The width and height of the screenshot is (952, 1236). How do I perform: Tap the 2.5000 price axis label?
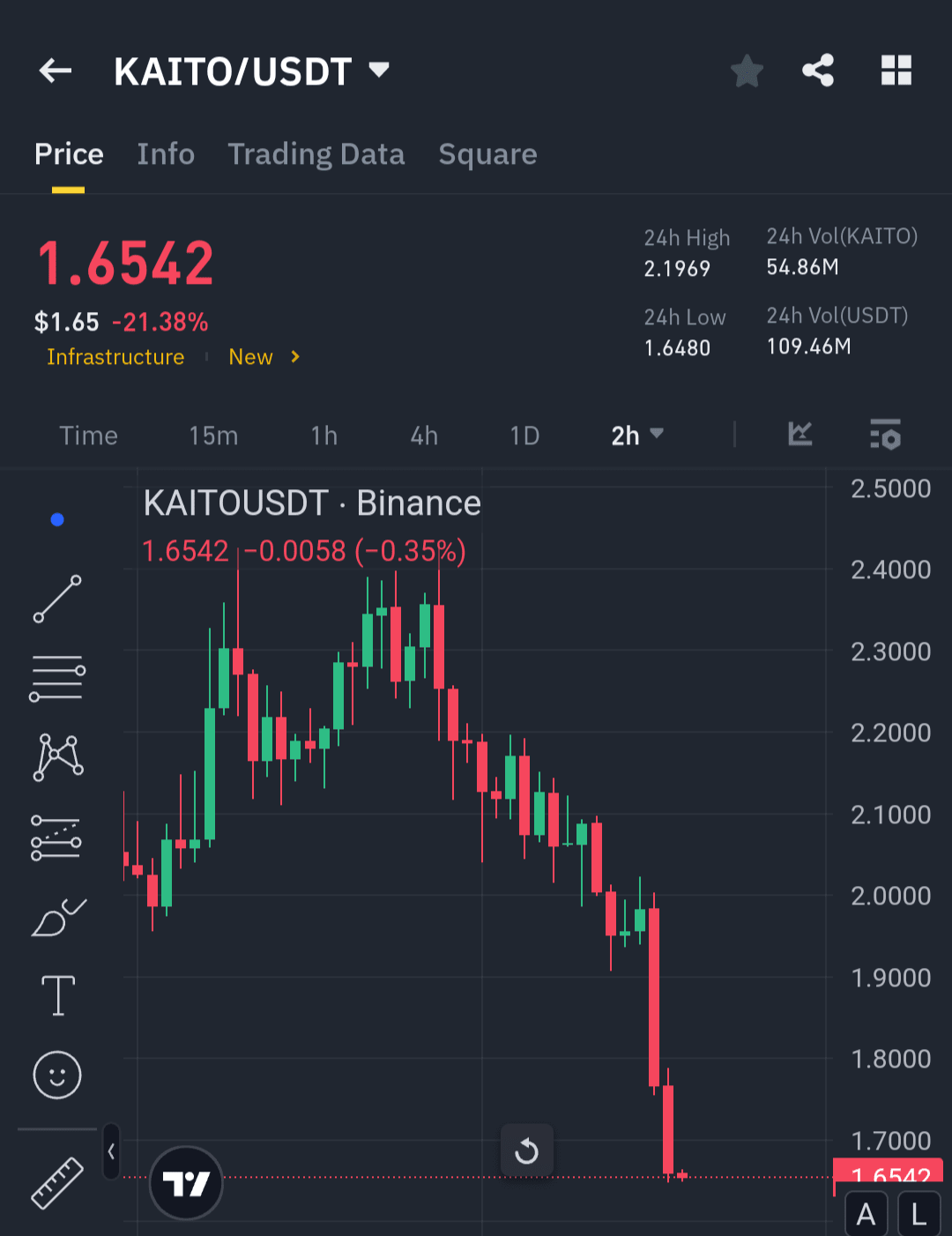tap(890, 488)
